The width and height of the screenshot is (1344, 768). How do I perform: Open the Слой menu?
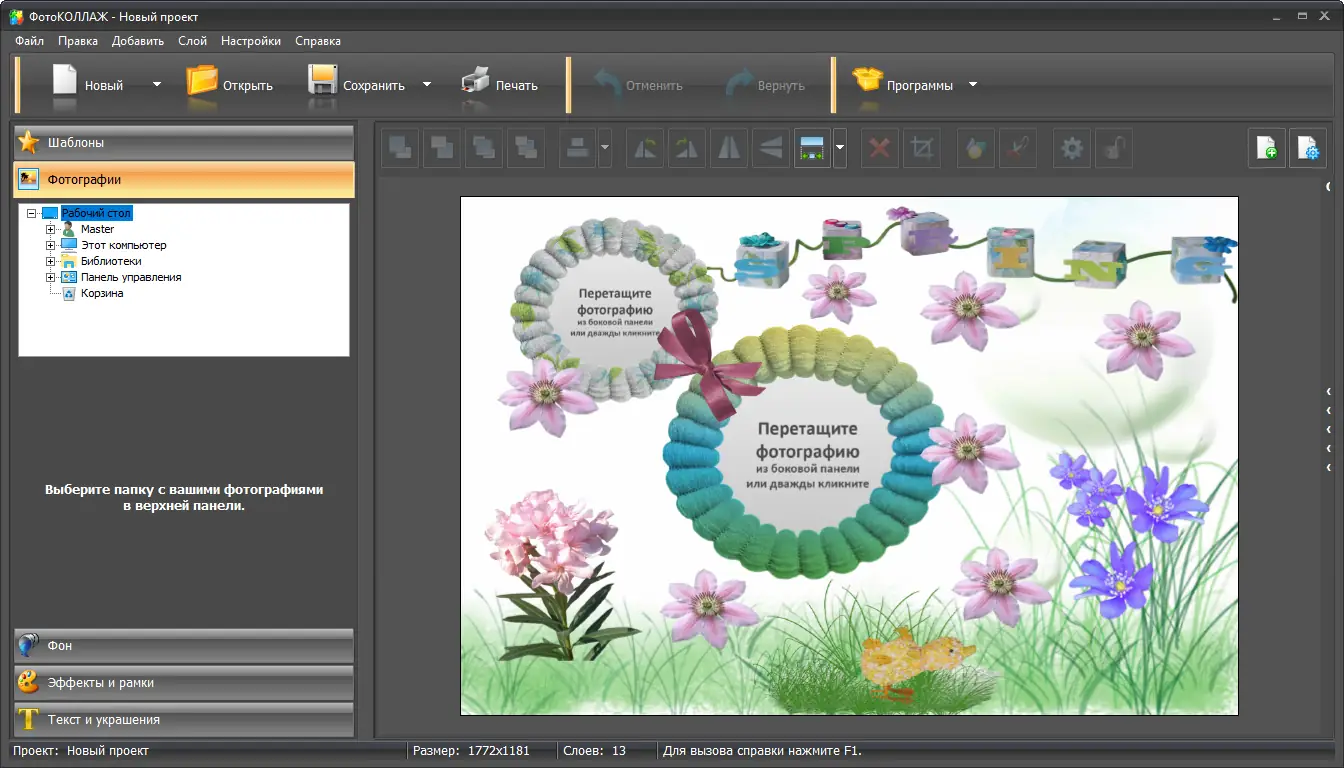click(192, 41)
